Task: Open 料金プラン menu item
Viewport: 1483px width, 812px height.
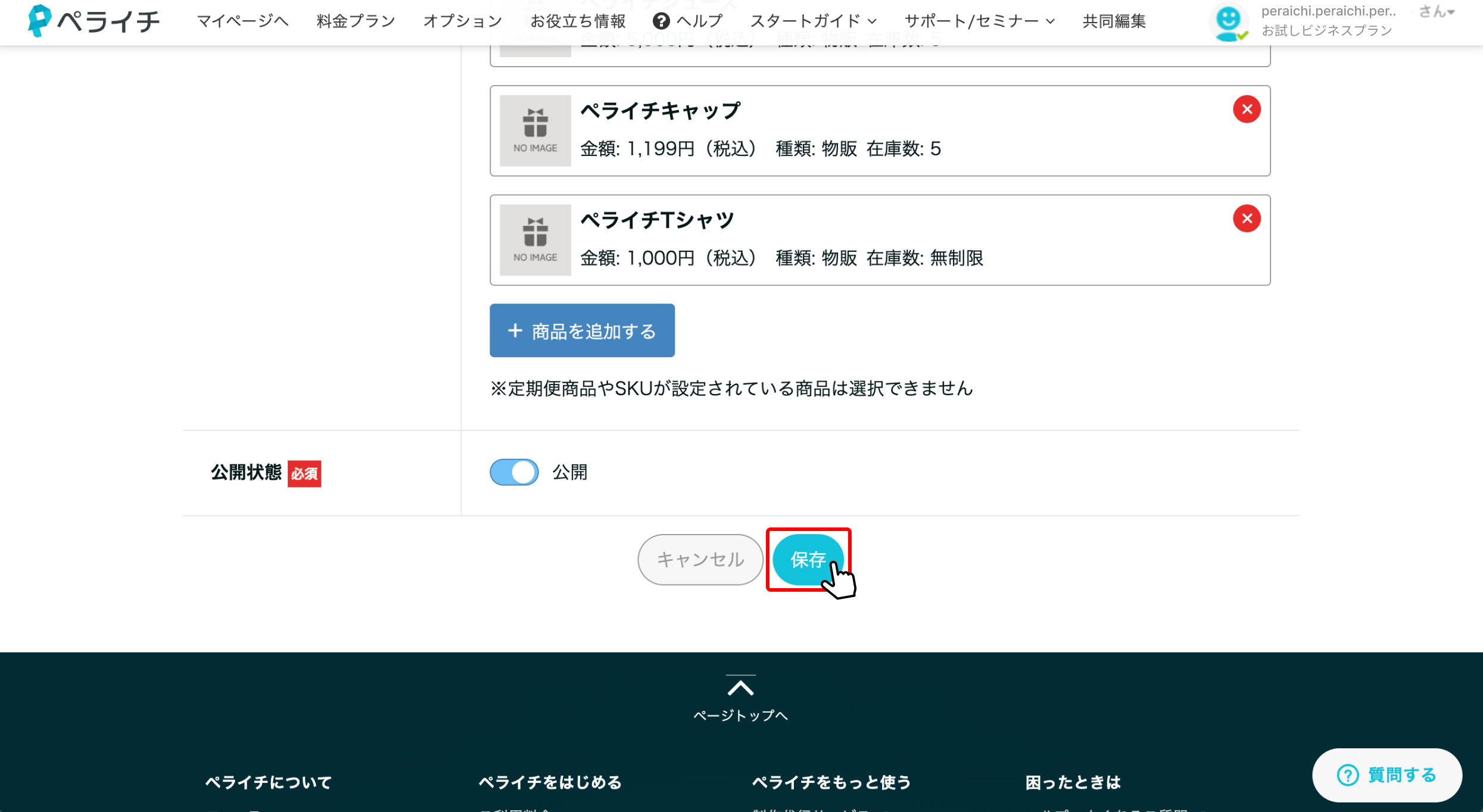Action: [356, 21]
